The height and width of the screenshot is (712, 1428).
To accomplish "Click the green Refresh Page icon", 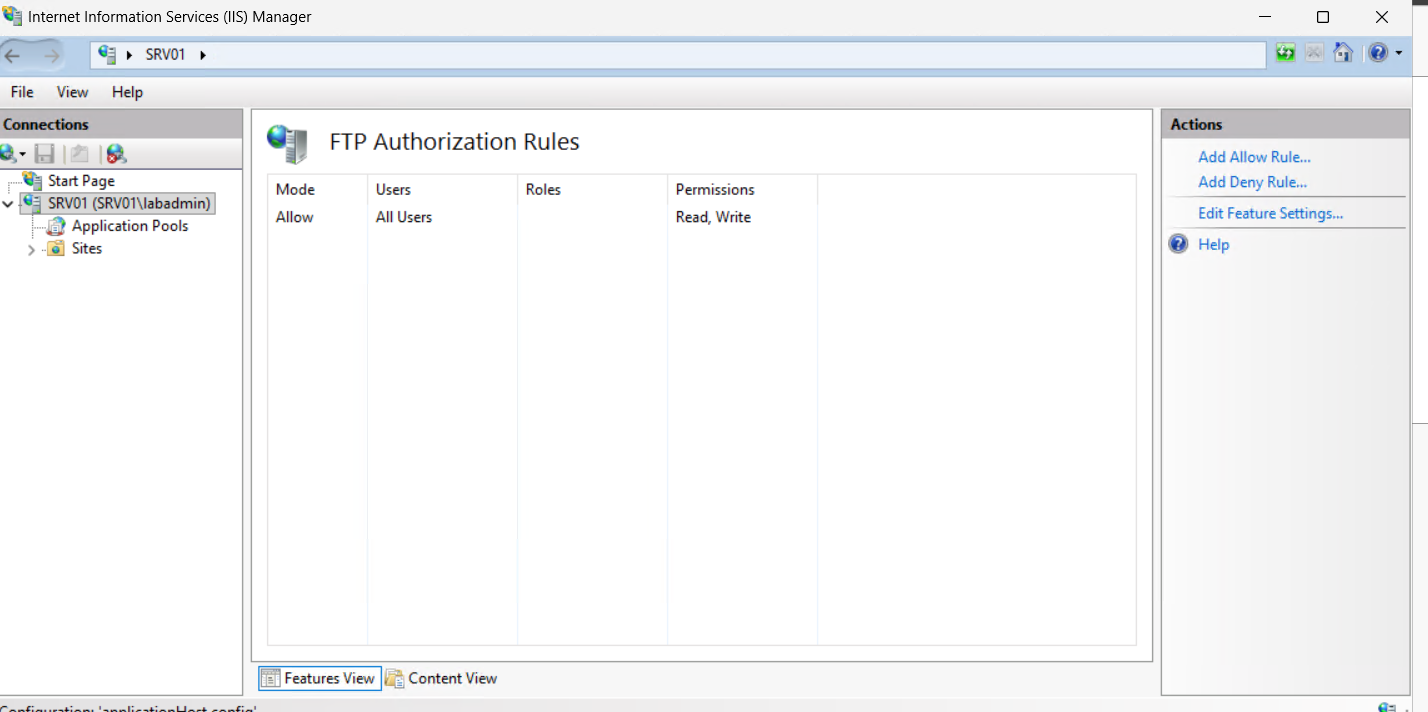I will pos(1285,53).
